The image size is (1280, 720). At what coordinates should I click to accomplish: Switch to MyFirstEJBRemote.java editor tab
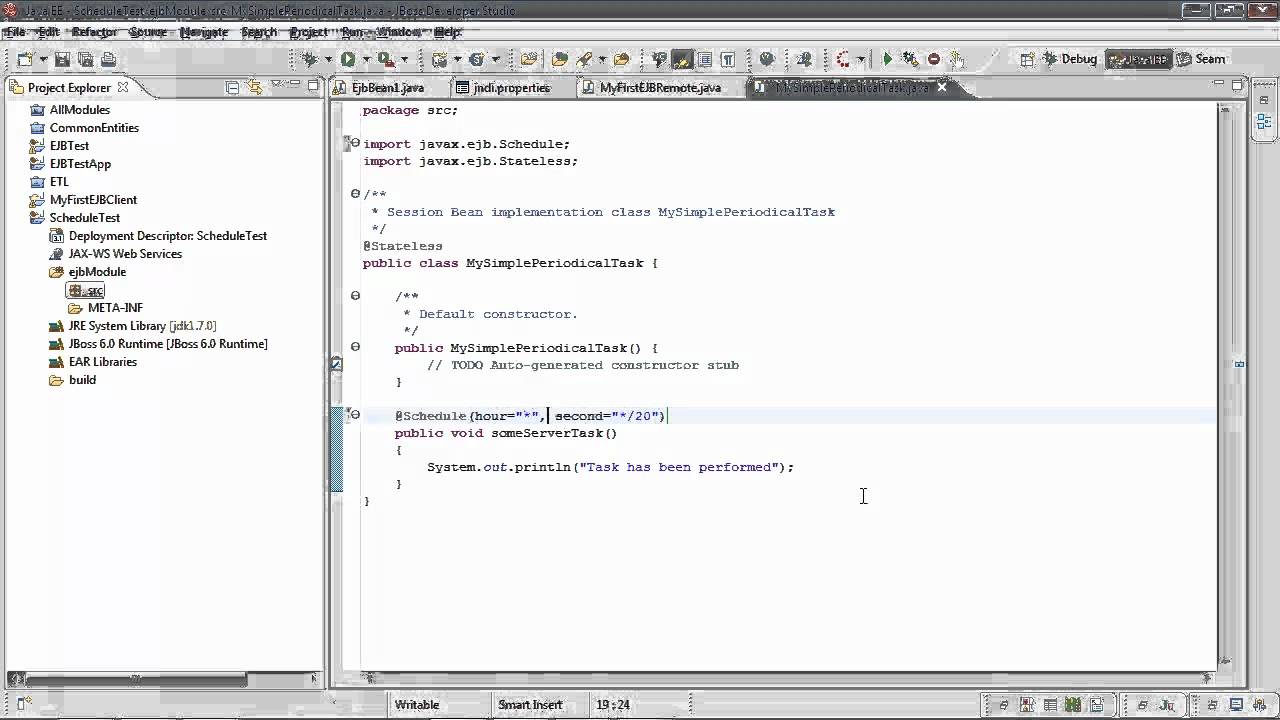tap(660, 88)
